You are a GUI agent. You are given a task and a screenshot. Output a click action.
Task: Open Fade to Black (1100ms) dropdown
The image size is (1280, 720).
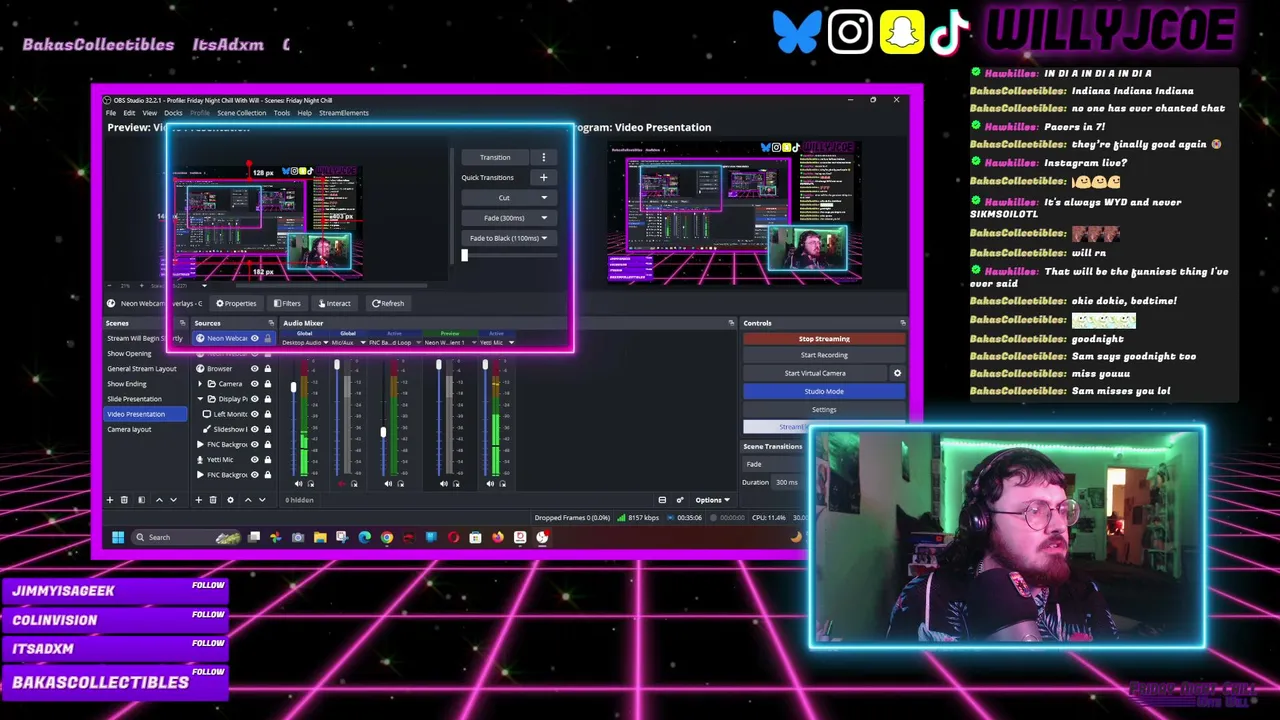click(x=544, y=238)
